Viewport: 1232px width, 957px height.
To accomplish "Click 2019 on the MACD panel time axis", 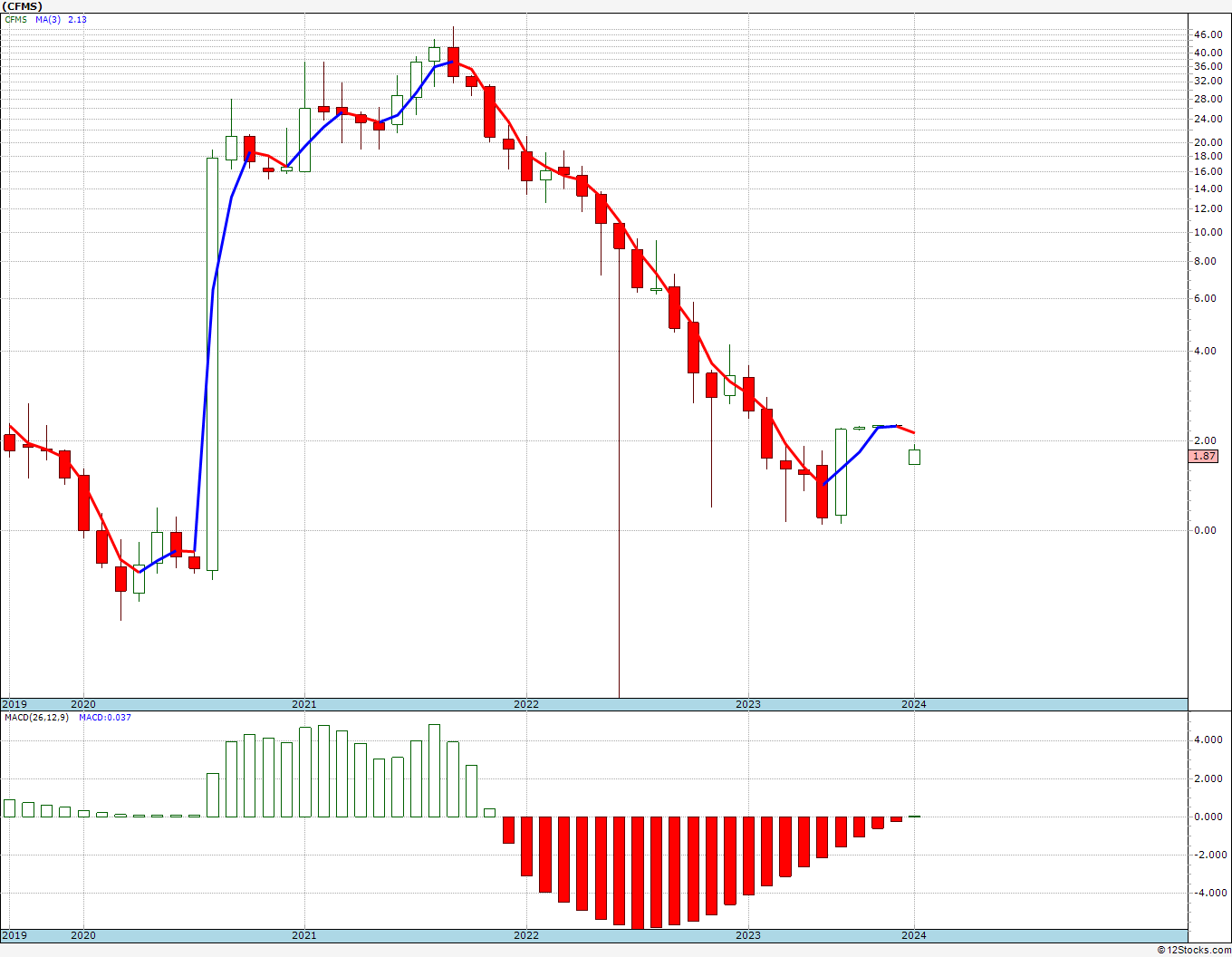I will (x=13, y=935).
